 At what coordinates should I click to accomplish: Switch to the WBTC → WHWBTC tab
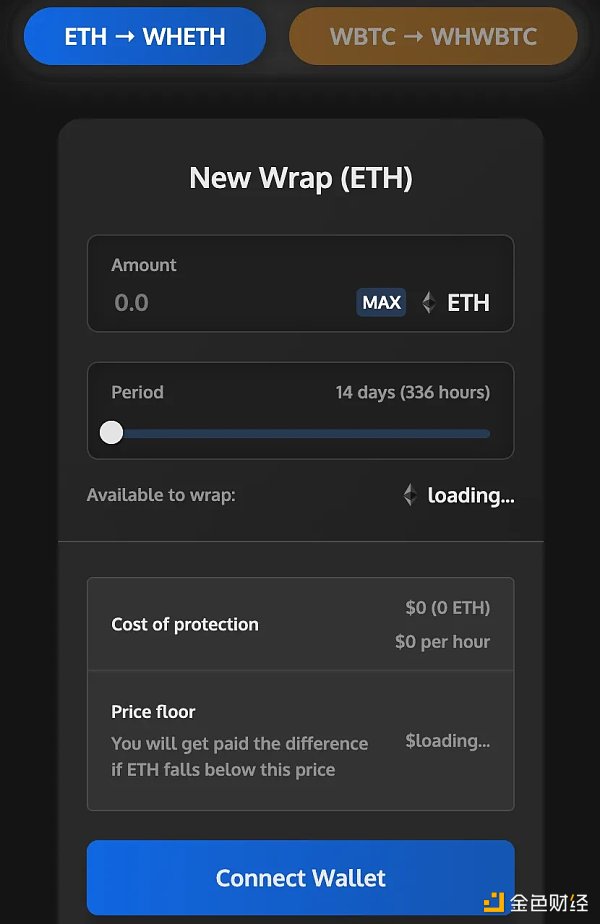(x=433, y=37)
